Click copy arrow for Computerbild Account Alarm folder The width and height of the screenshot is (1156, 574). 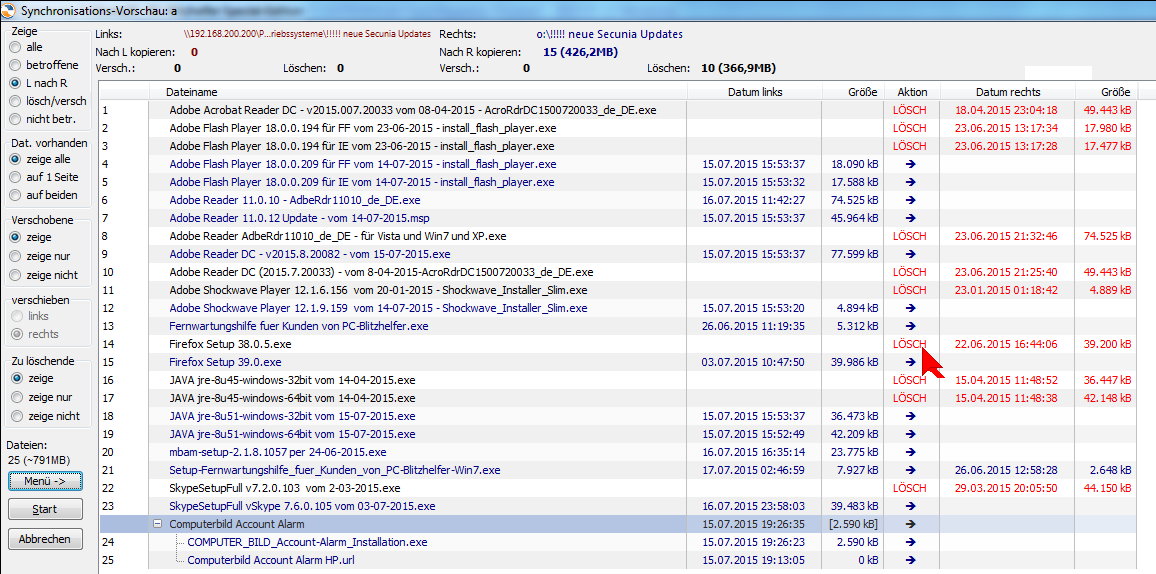(x=910, y=524)
